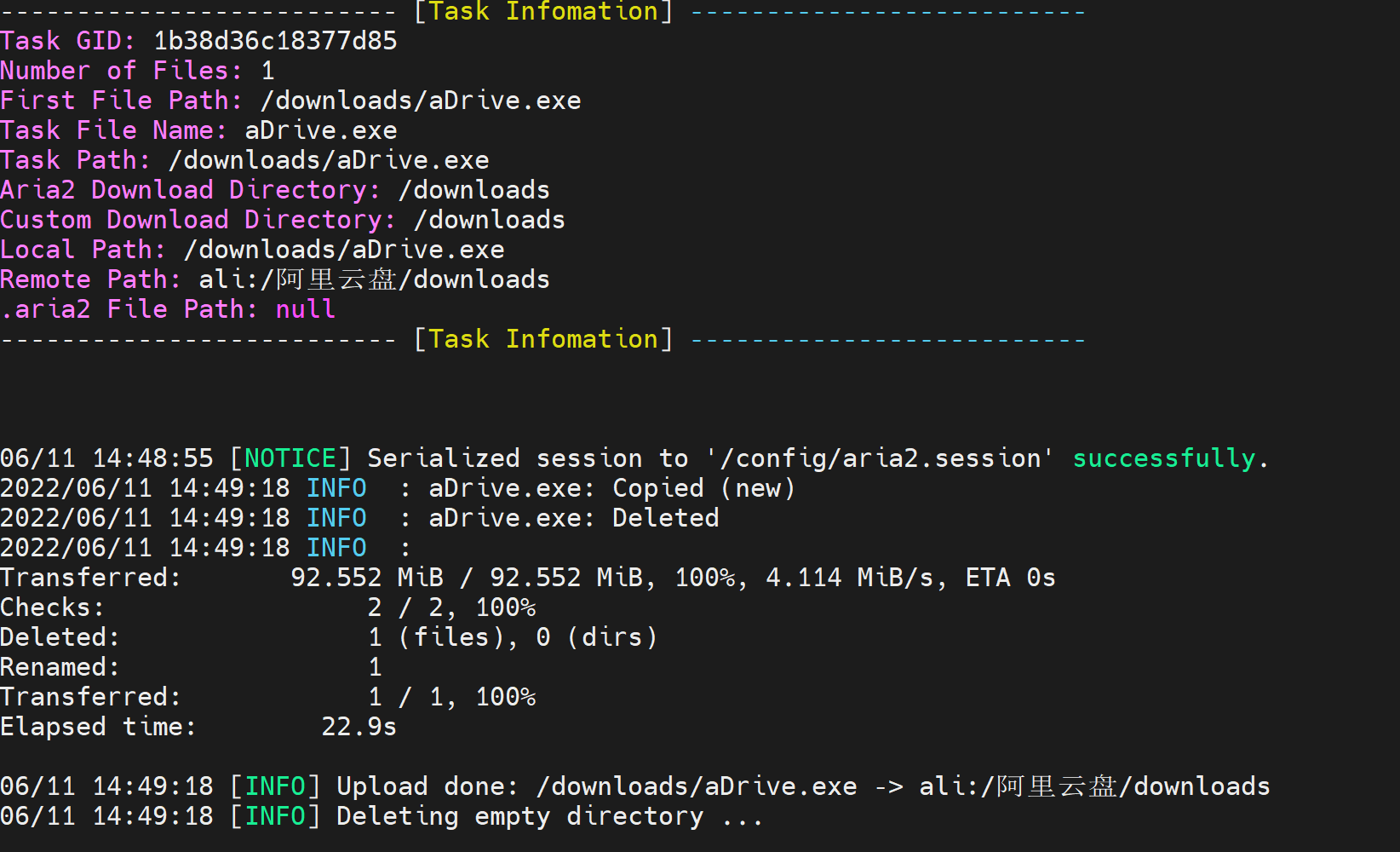Click the '92.552 MiB / 92.552 MiB' transfer value
Screen dimensions: 1400x852
(x=467, y=578)
